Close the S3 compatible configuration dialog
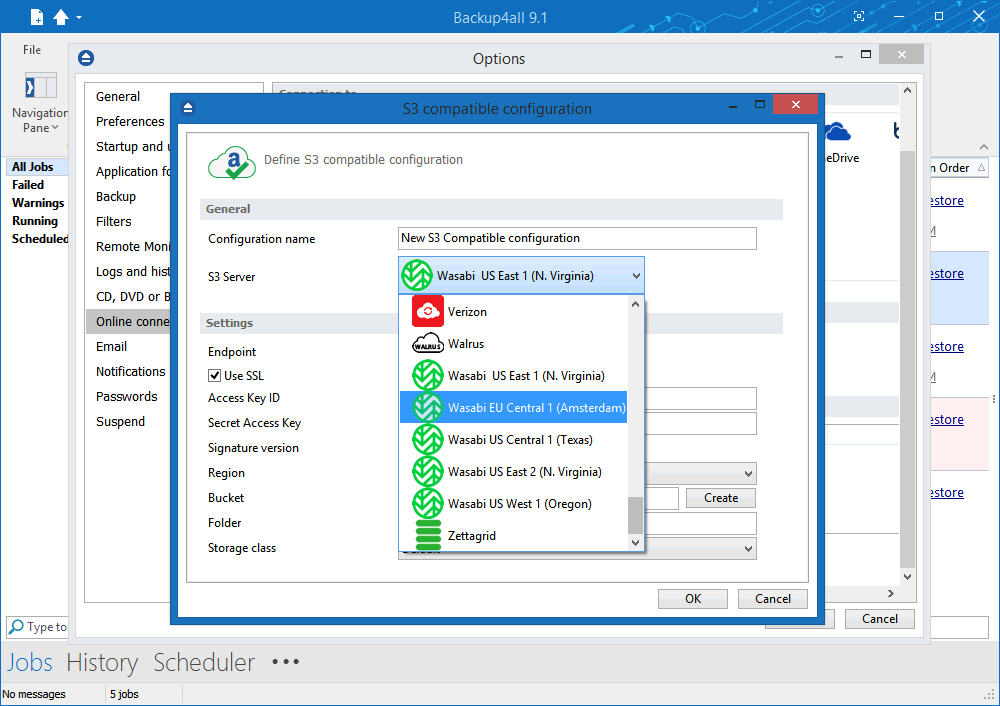The width and height of the screenshot is (1000, 706). (x=795, y=105)
